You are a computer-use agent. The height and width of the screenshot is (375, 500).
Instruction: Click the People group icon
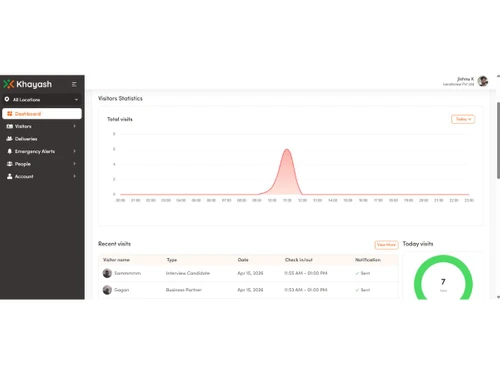pyautogui.click(x=10, y=164)
